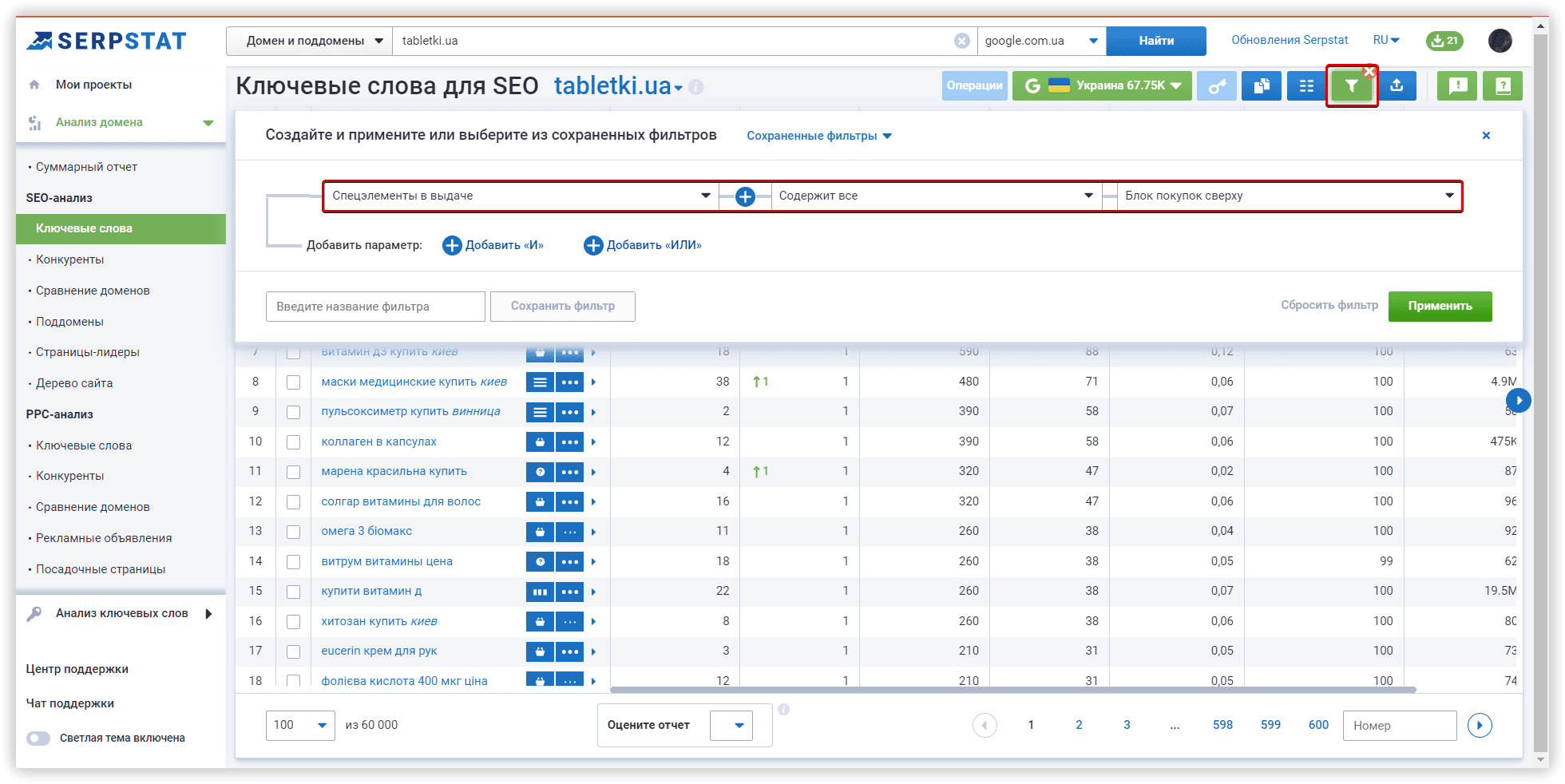Click the page Номер input field

1400,726
